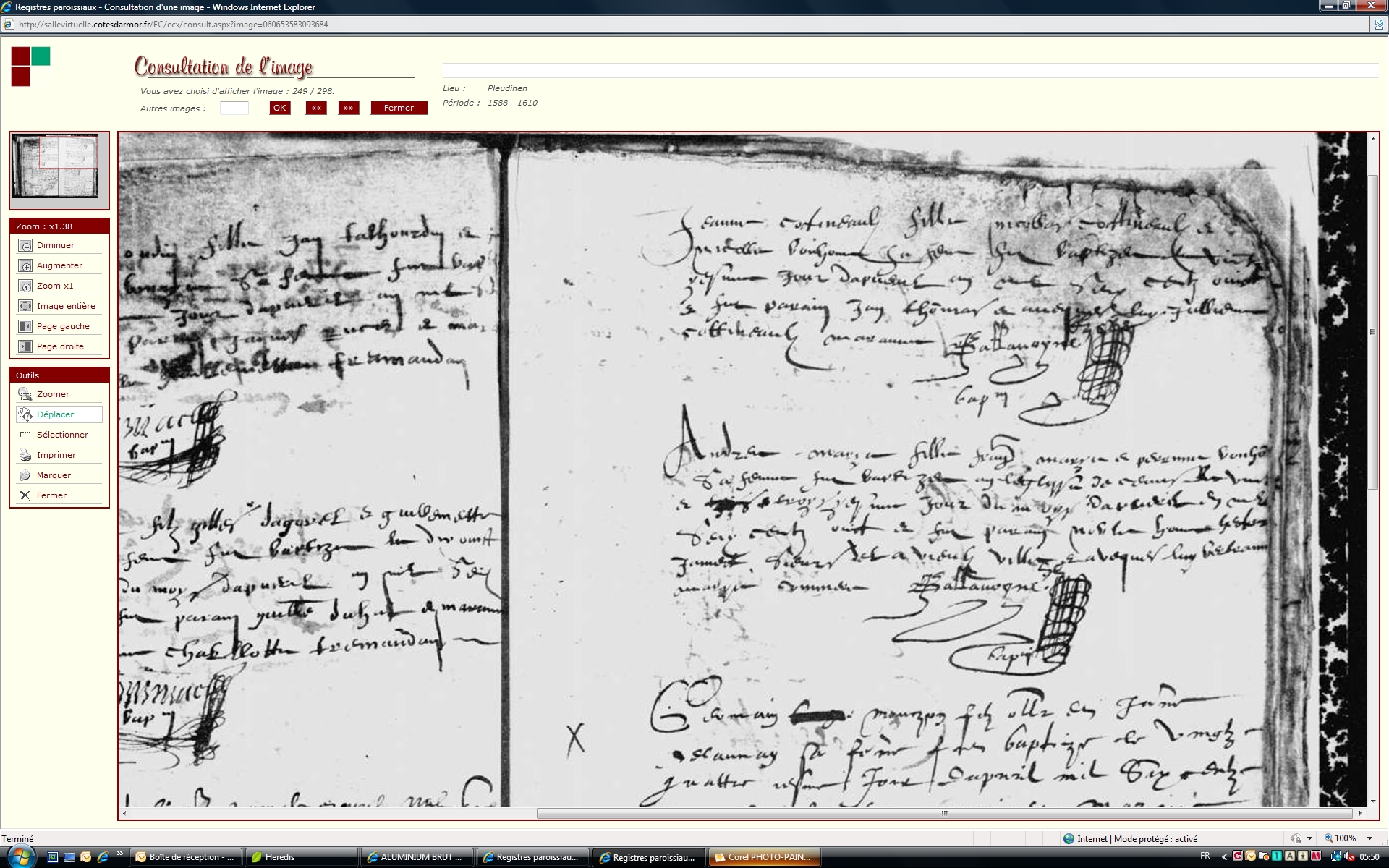Click the red Fermer button at top
This screenshot has width=1389, height=868.
pyautogui.click(x=399, y=109)
